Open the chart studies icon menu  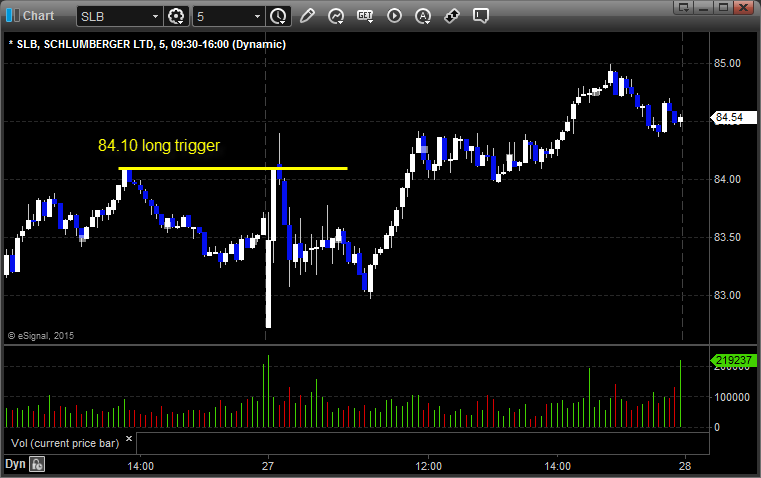coord(335,16)
